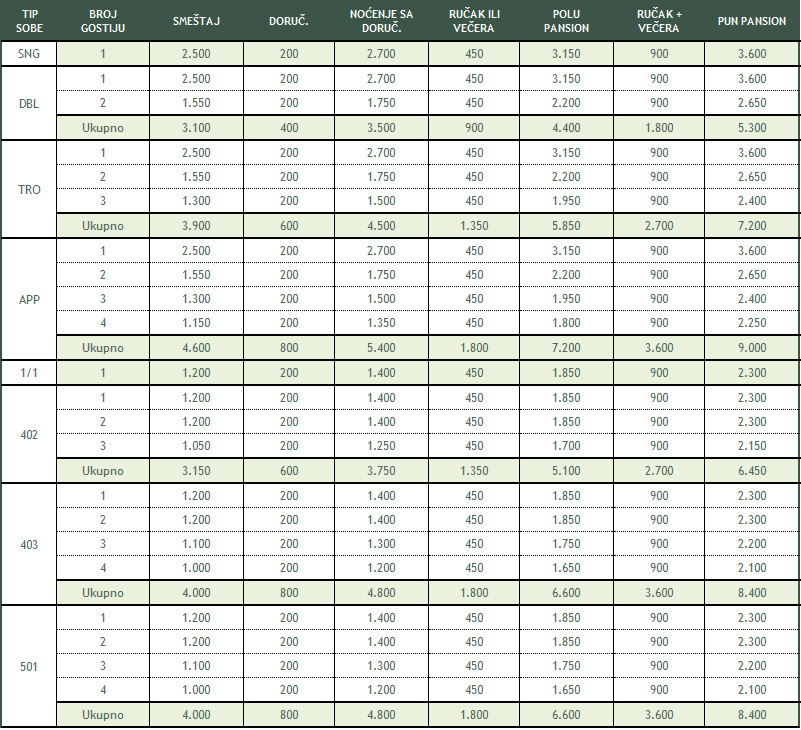Click 3.500 in the DBL Ukupno row
This screenshot has height=730, width=801.
click(381, 128)
